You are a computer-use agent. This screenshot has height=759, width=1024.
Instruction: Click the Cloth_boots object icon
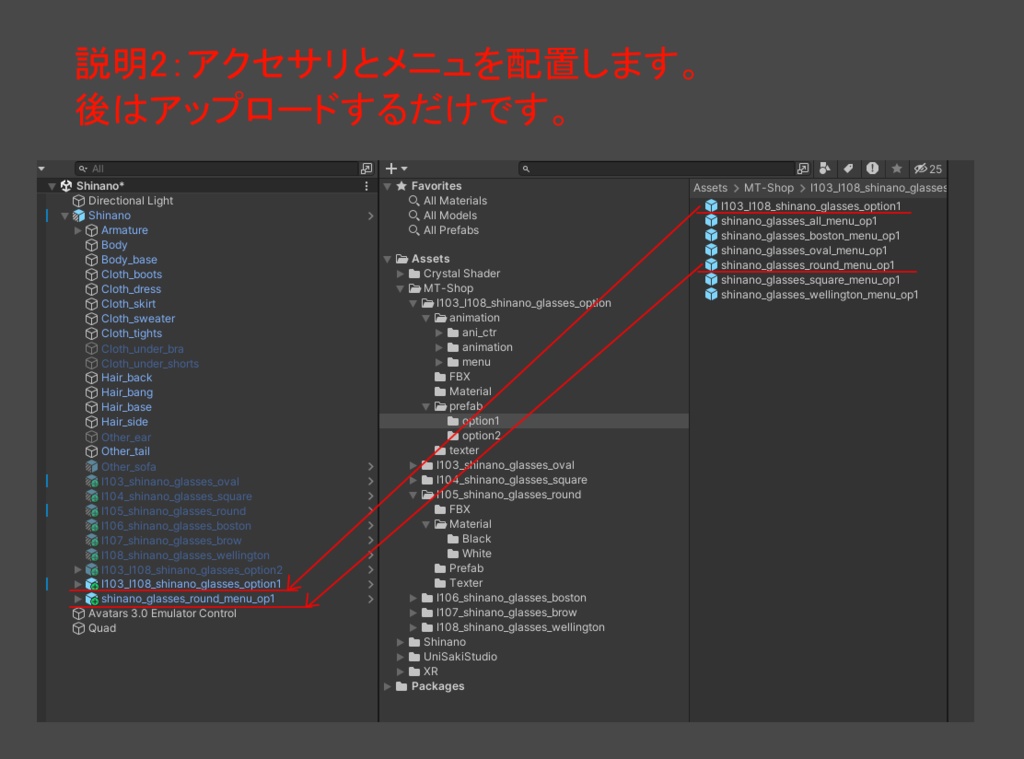point(91,274)
